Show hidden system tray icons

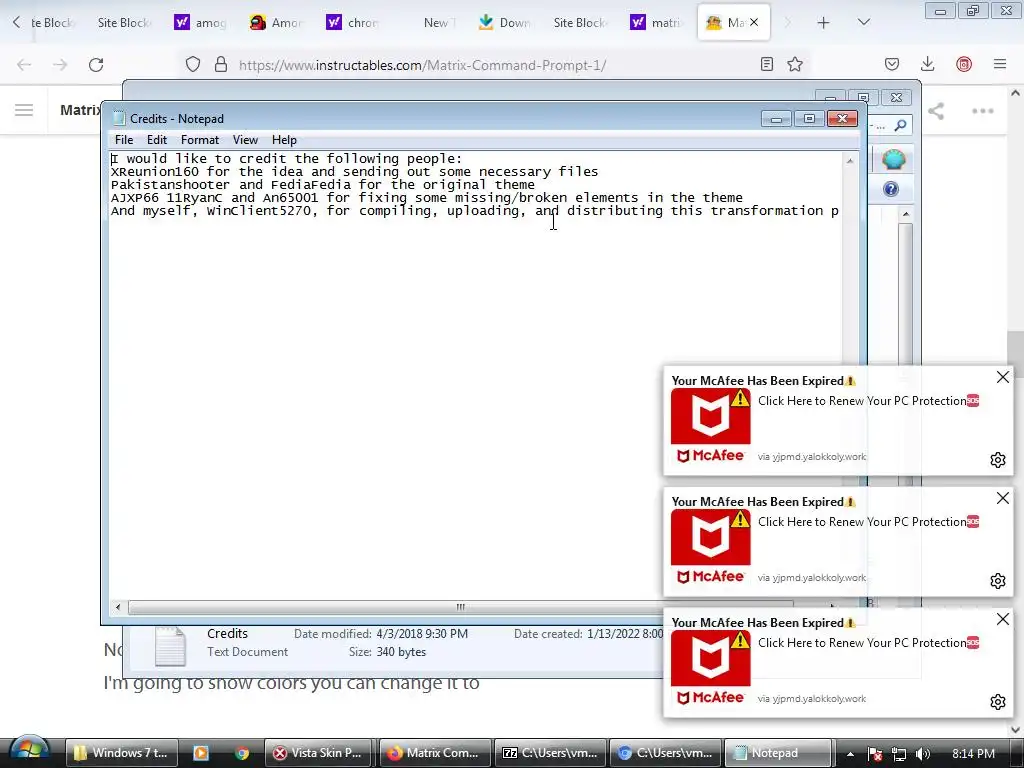point(850,754)
